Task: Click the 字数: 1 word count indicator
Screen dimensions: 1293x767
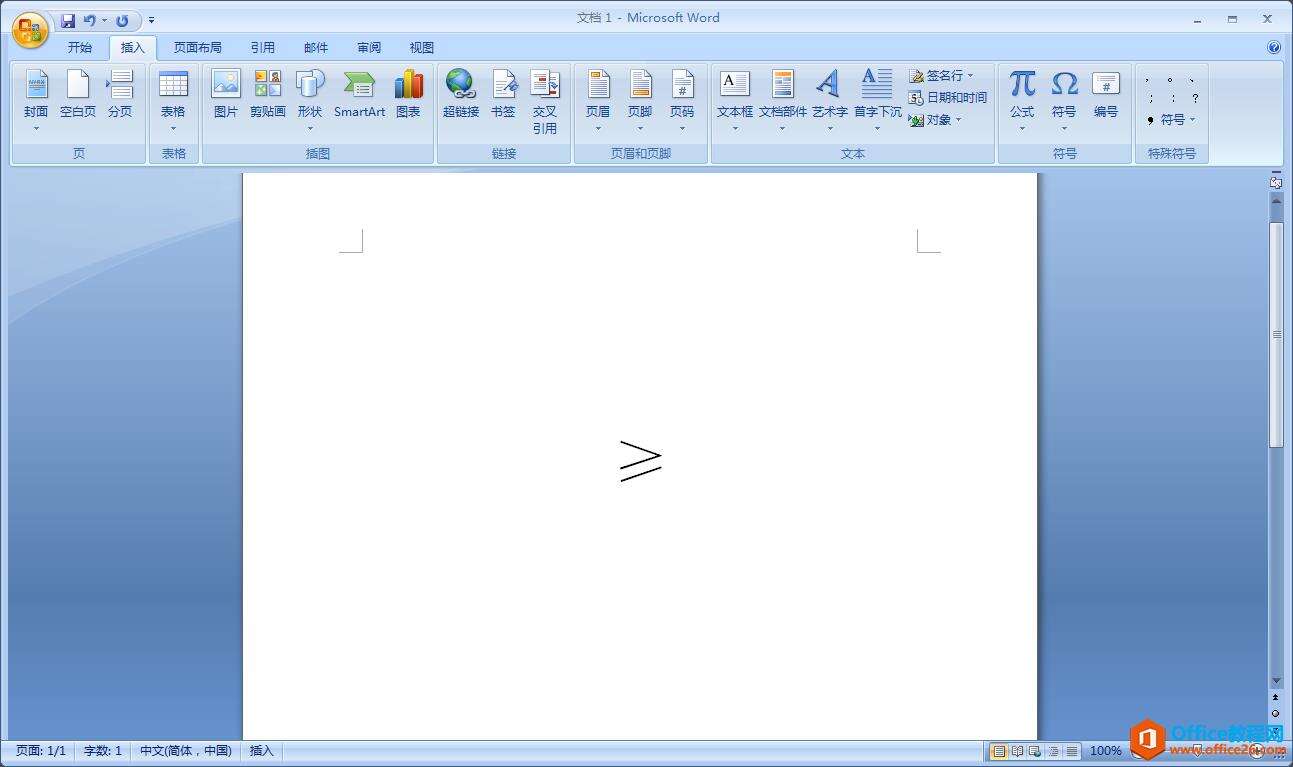Action: pos(103,751)
